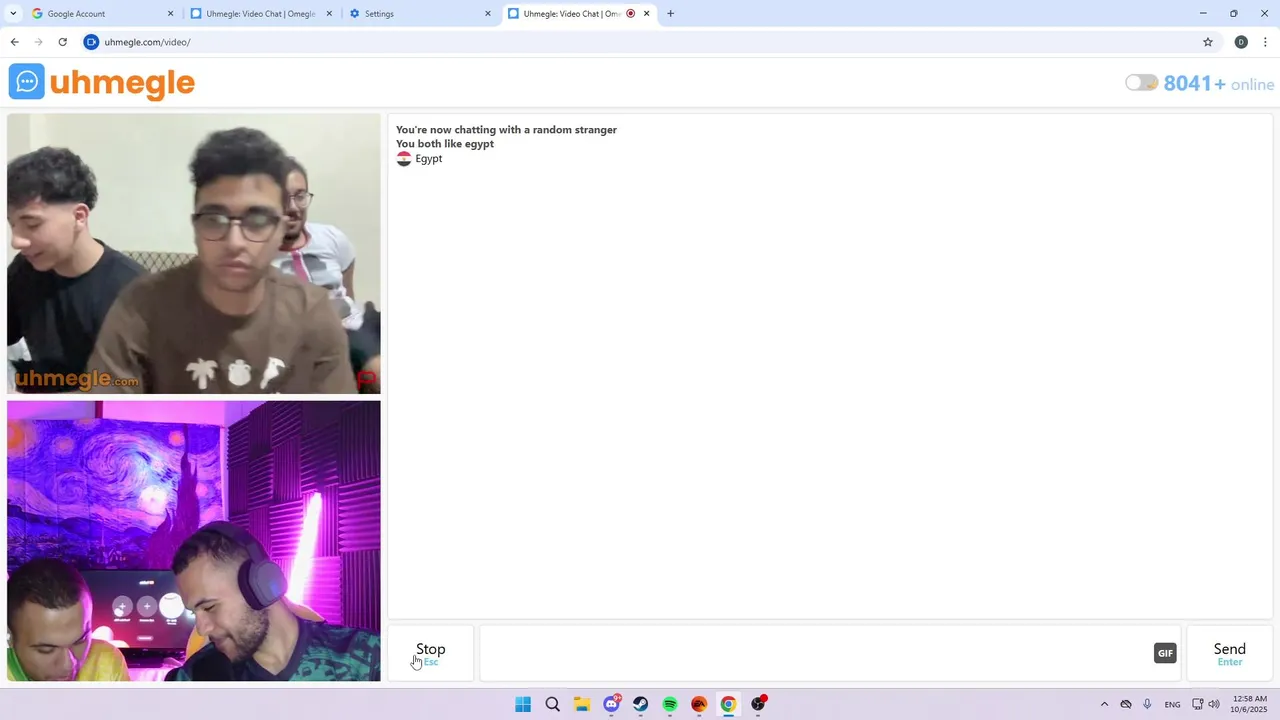The width and height of the screenshot is (1280, 720).
Task: Go back to the previous page
Action: (x=14, y=42)
